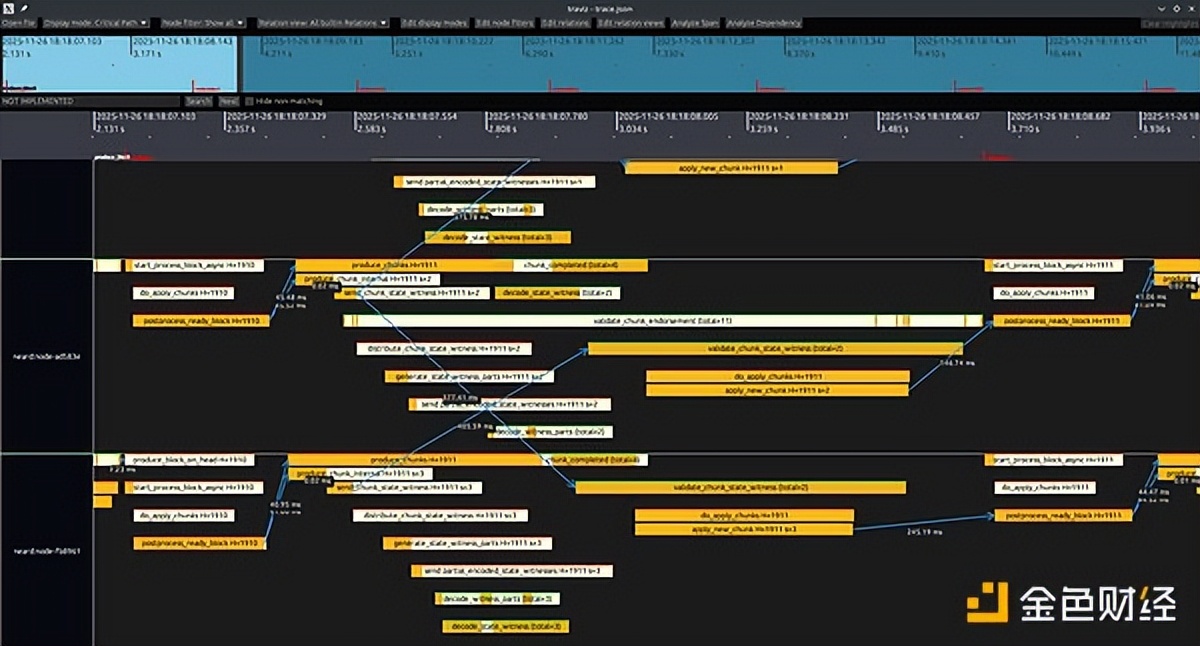Viewport: 1200px width, 646px height.
Task: Click the Edit relations button
Action: click(x=566, y=22)
